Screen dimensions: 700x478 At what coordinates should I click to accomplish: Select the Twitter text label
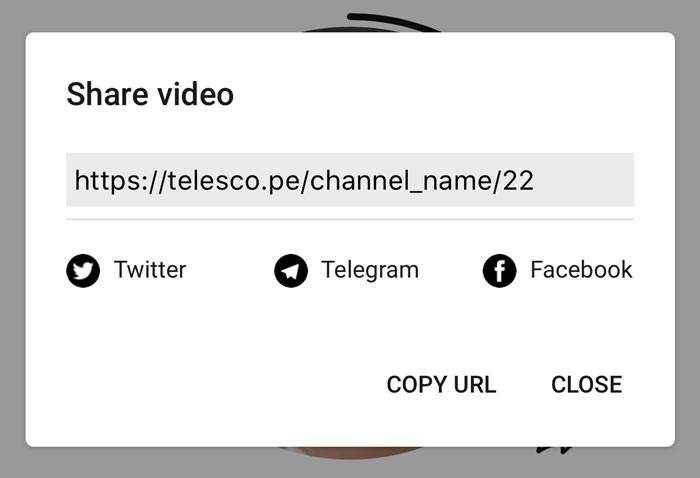coord(150,270)
